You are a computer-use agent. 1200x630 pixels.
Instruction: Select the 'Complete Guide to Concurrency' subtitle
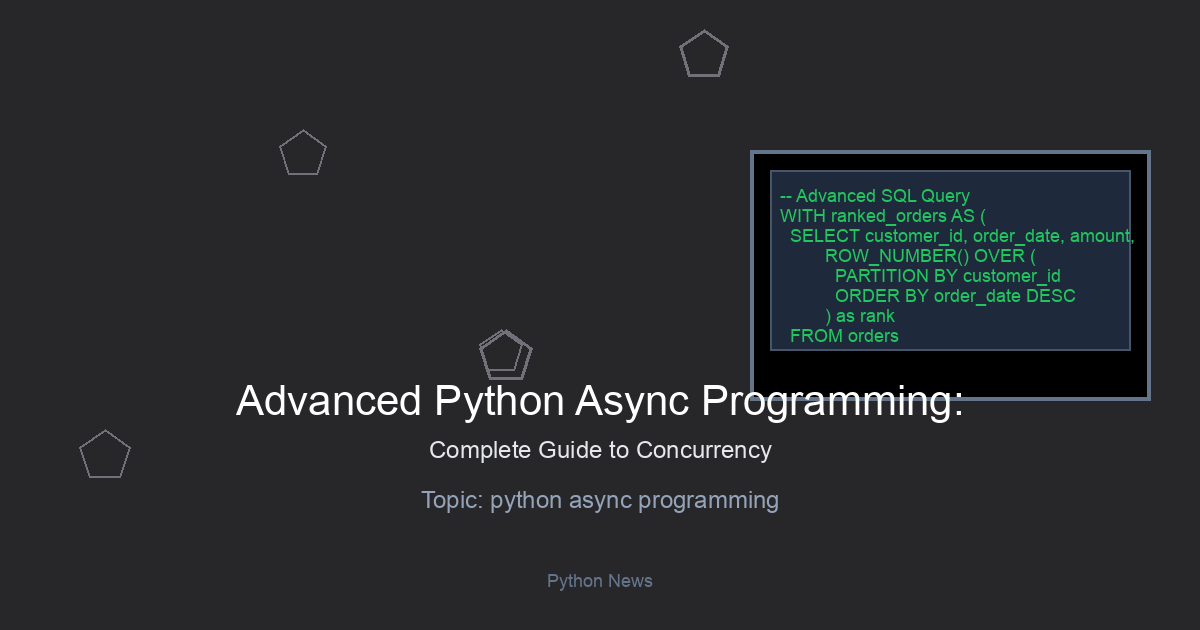600,450
